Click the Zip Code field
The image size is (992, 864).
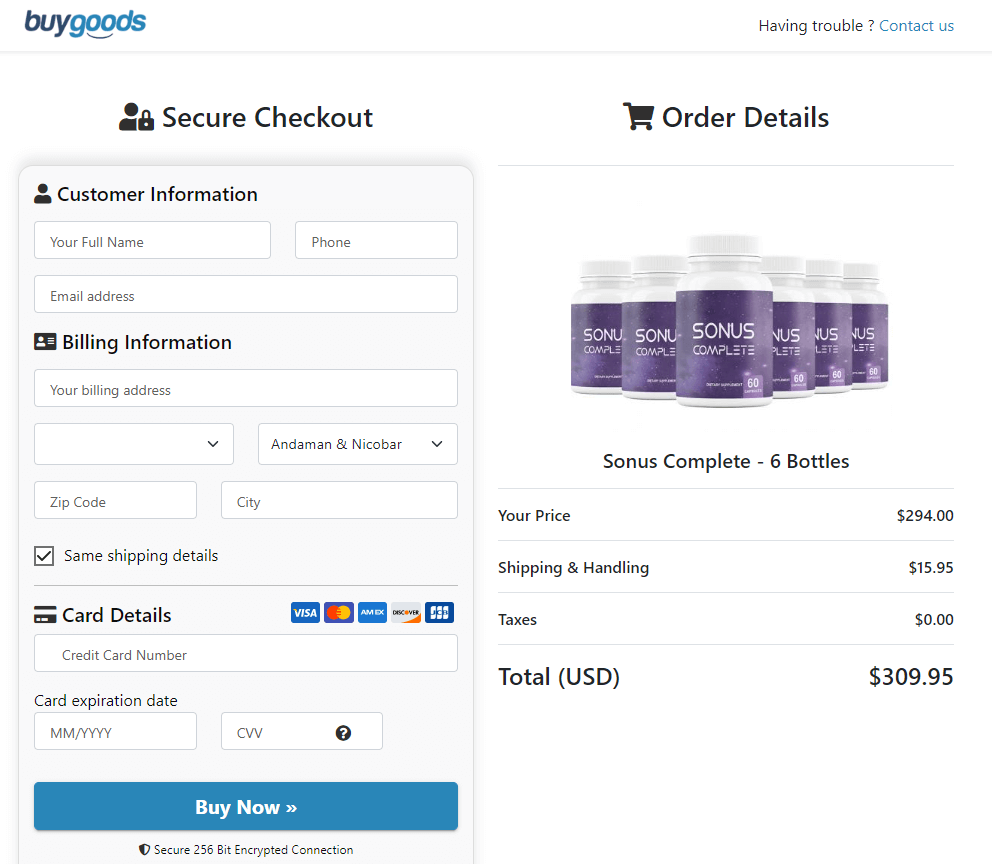pyautogui.click(x=115, y=499)
